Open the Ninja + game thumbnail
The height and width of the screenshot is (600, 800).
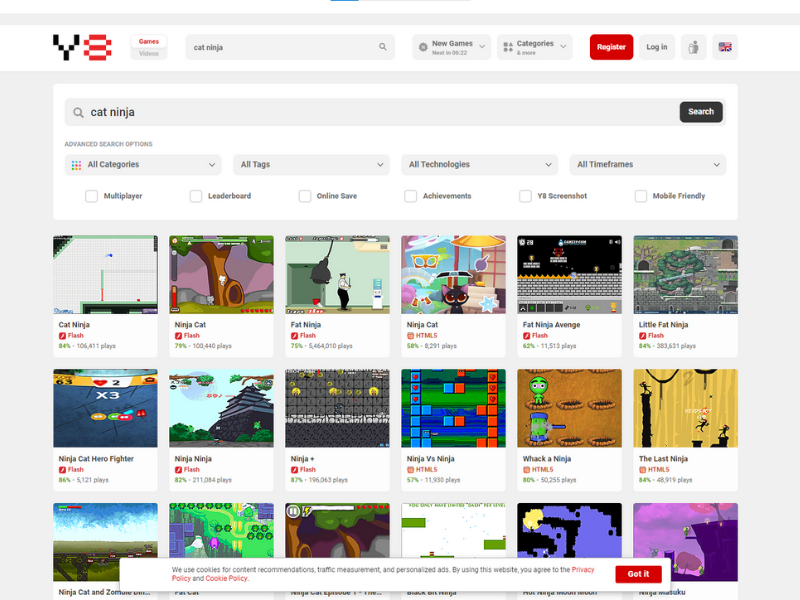tap(337, 408)
